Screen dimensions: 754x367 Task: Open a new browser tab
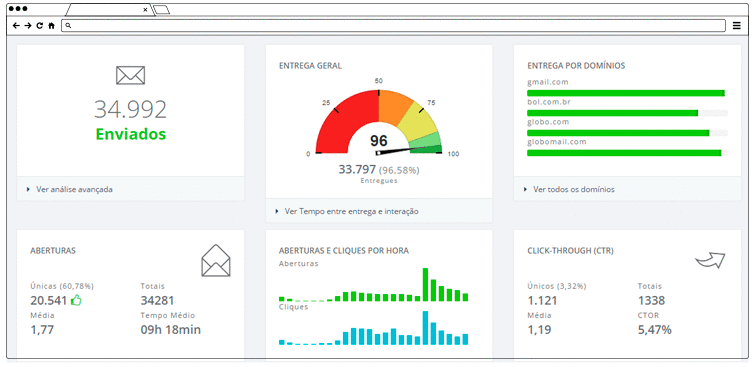(162, 10)
